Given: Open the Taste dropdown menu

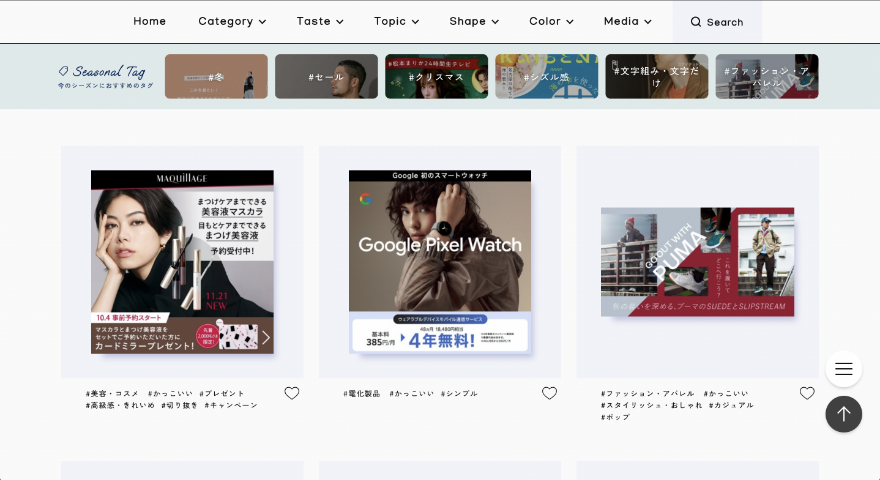Looking at the screenshot, I should coord(320,21).
